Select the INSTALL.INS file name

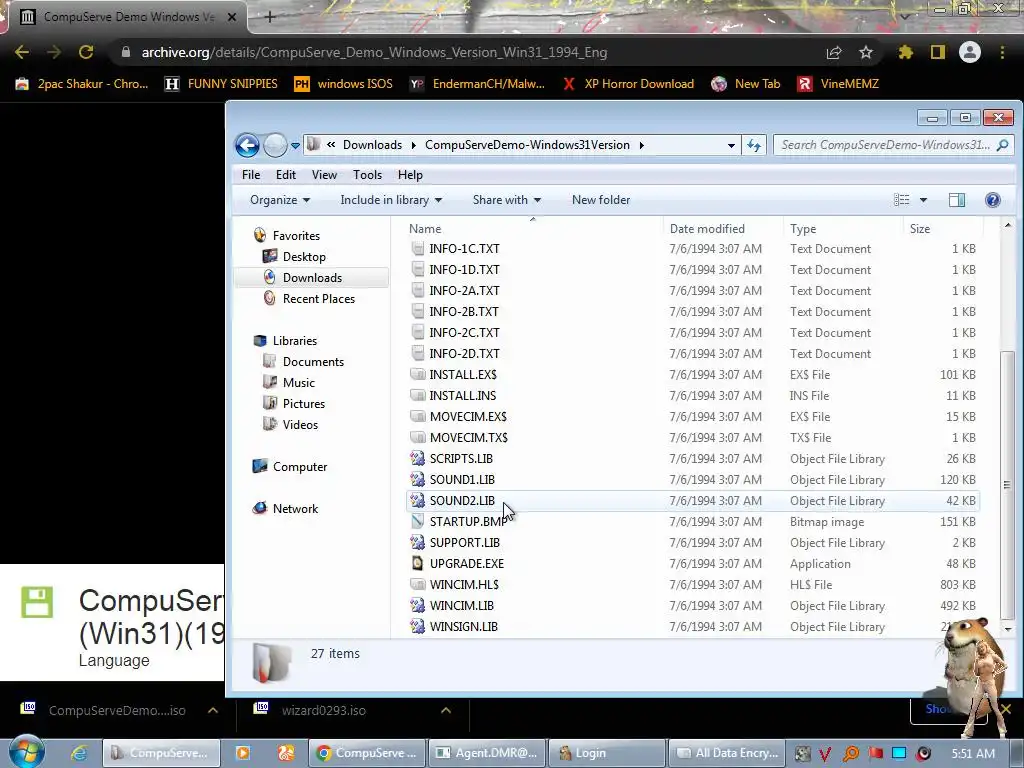click(x=462, y=396)
